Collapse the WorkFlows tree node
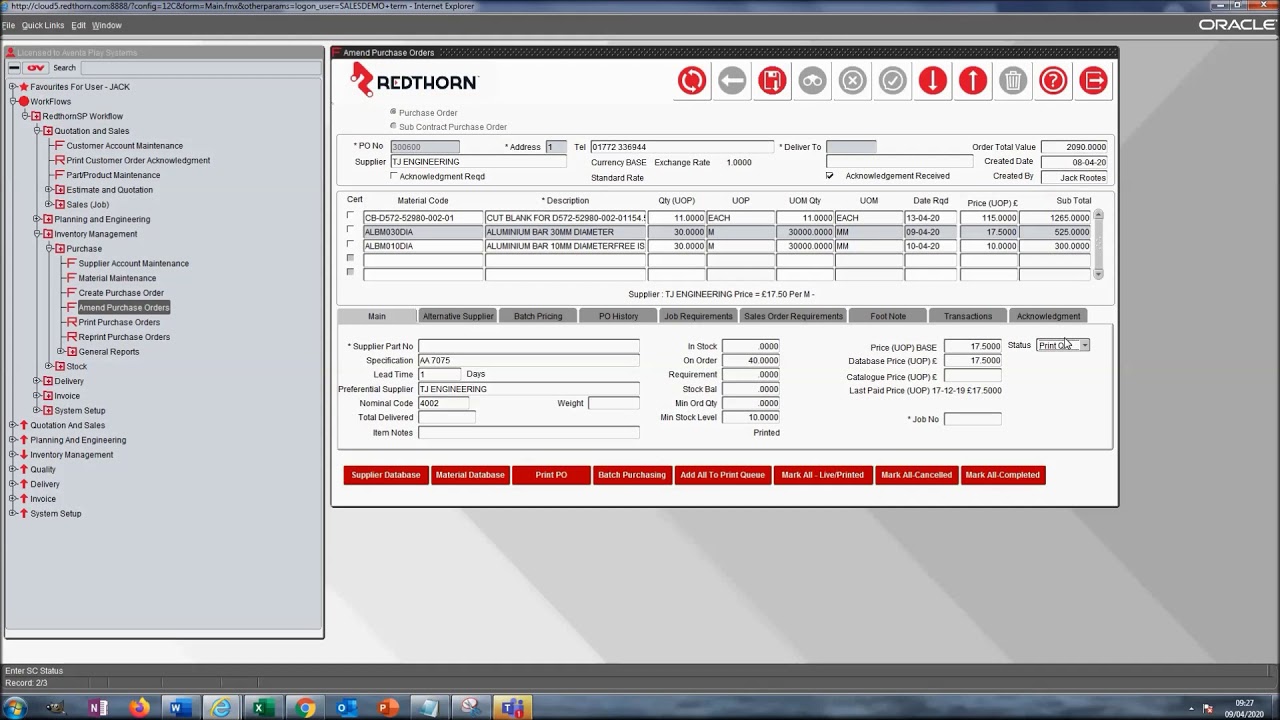 click(12, 101)
